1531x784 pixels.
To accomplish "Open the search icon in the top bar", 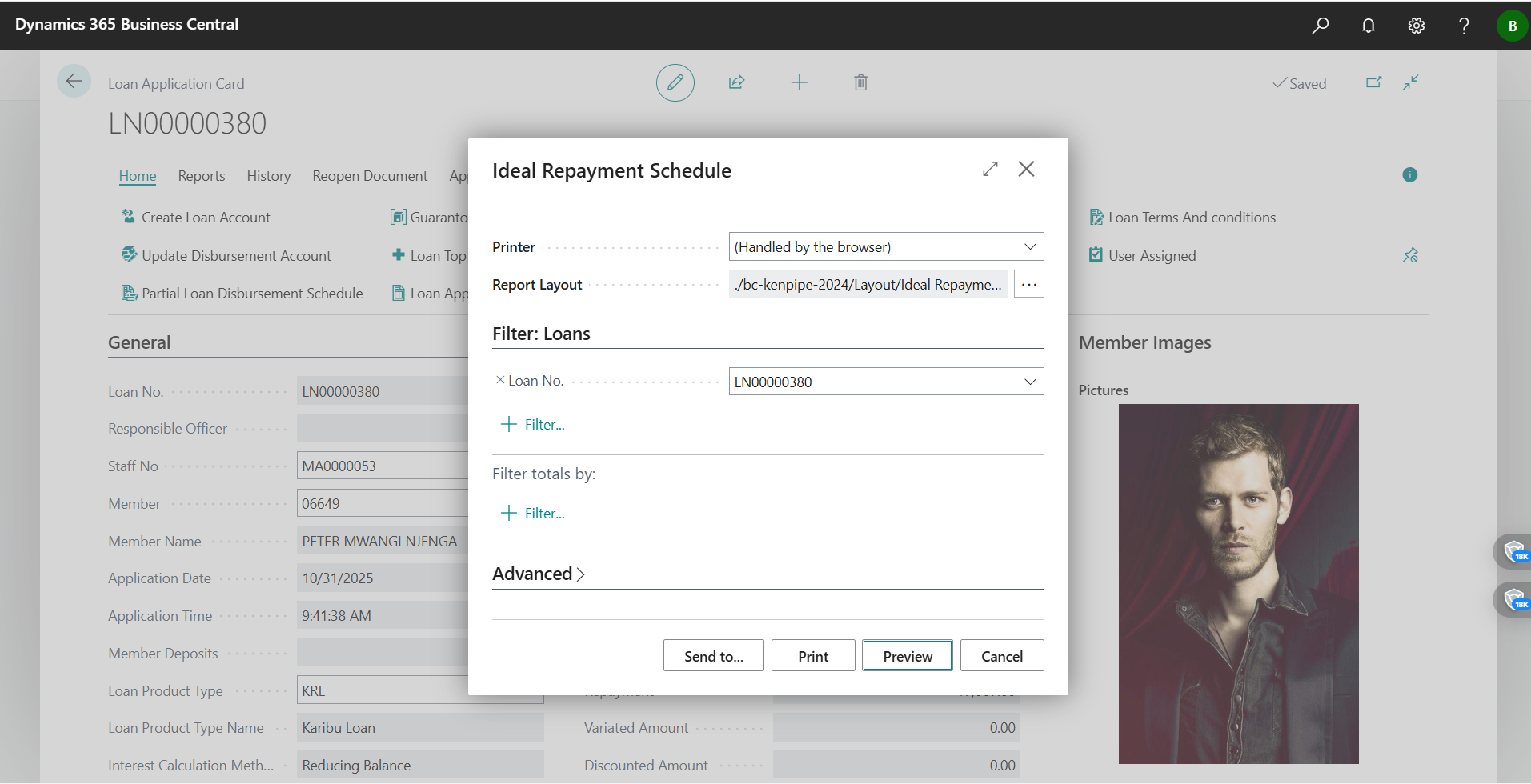I will (1321, 25).
